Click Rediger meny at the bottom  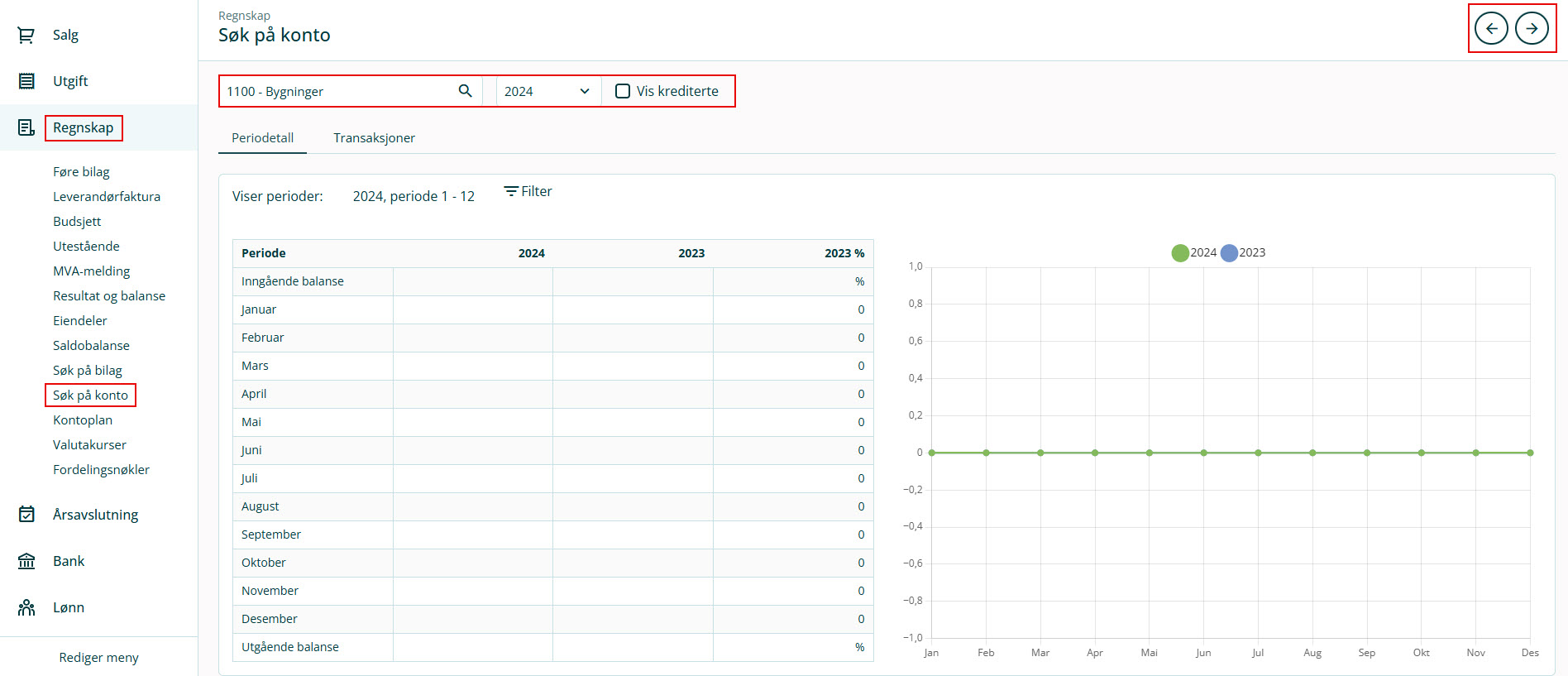98,658
